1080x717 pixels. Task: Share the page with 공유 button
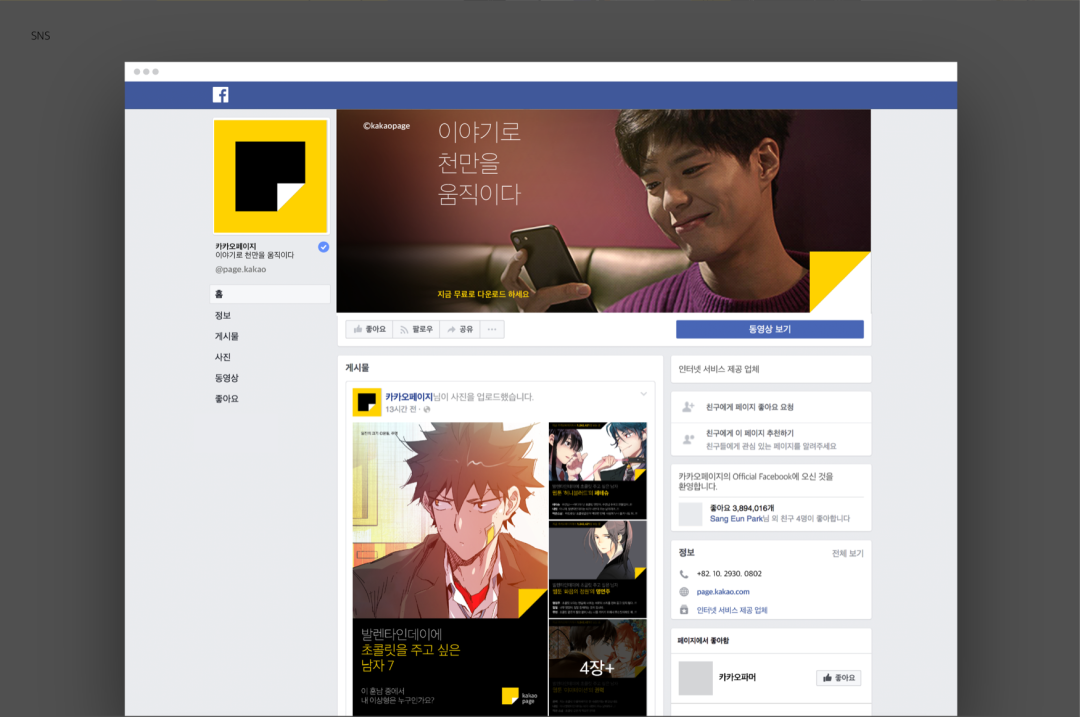pos(459,329)
